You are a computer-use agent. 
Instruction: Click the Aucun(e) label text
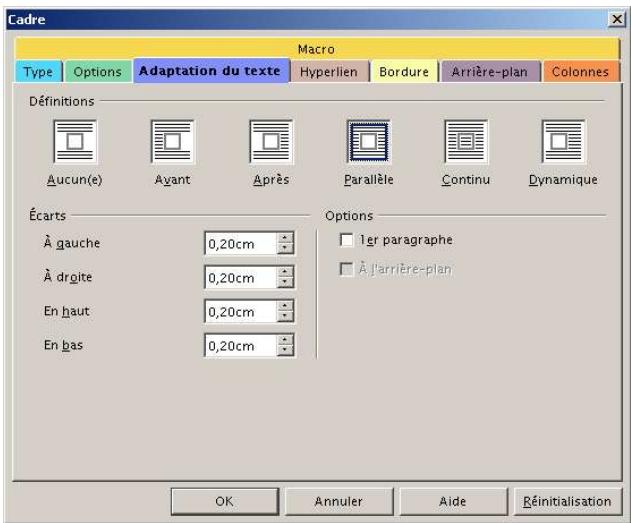pos(75,180)
